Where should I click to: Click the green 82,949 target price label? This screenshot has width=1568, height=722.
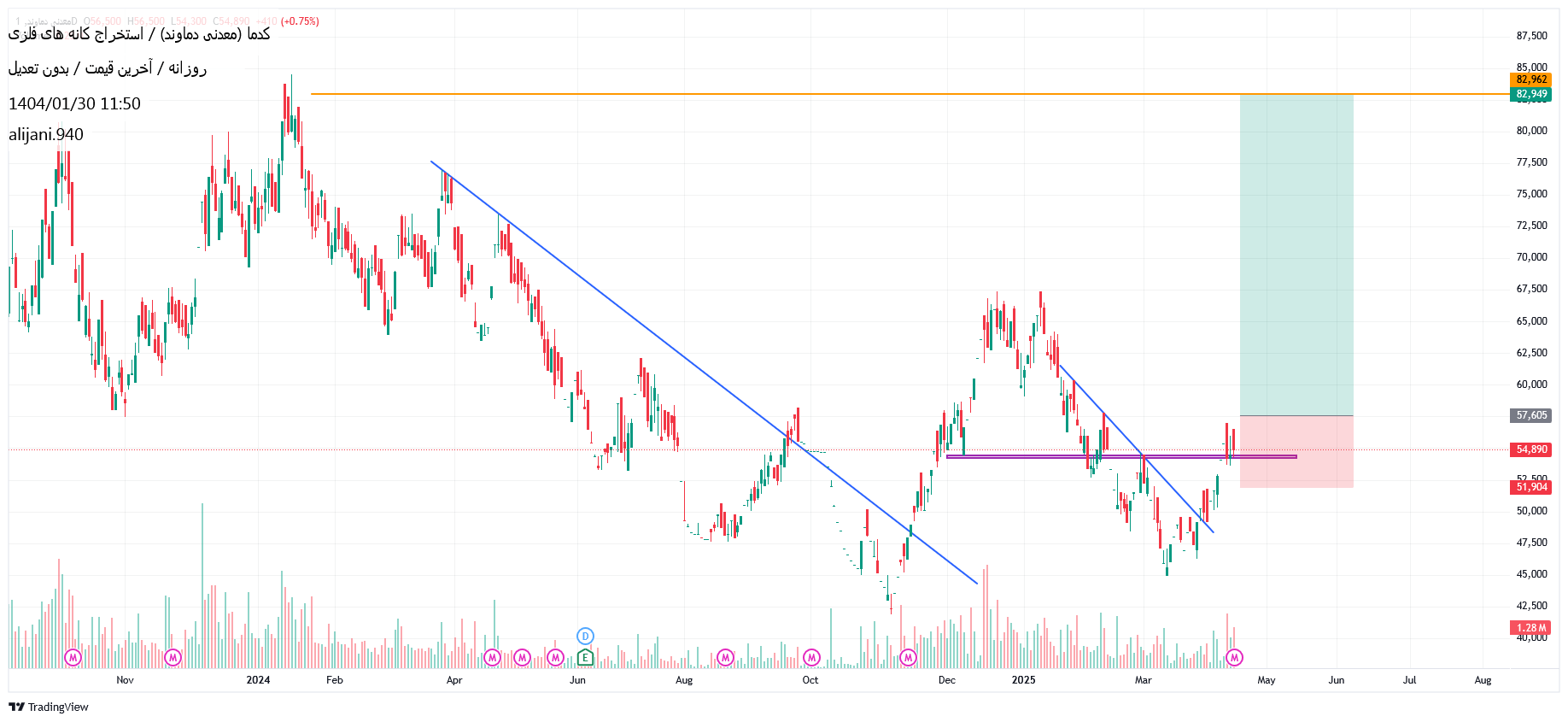tap(1531, 94)
